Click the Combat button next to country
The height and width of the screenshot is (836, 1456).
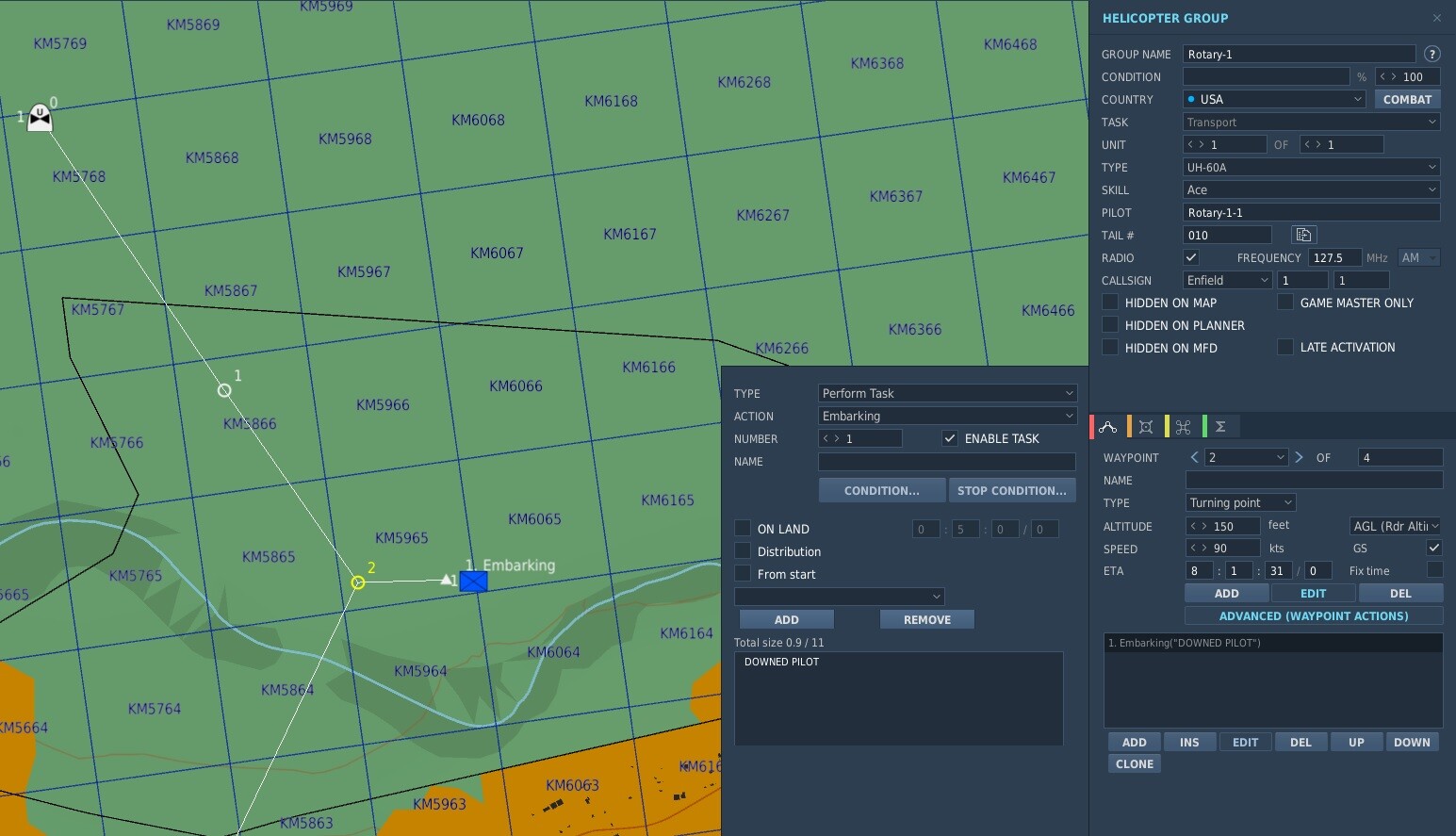pos(1408,99)
